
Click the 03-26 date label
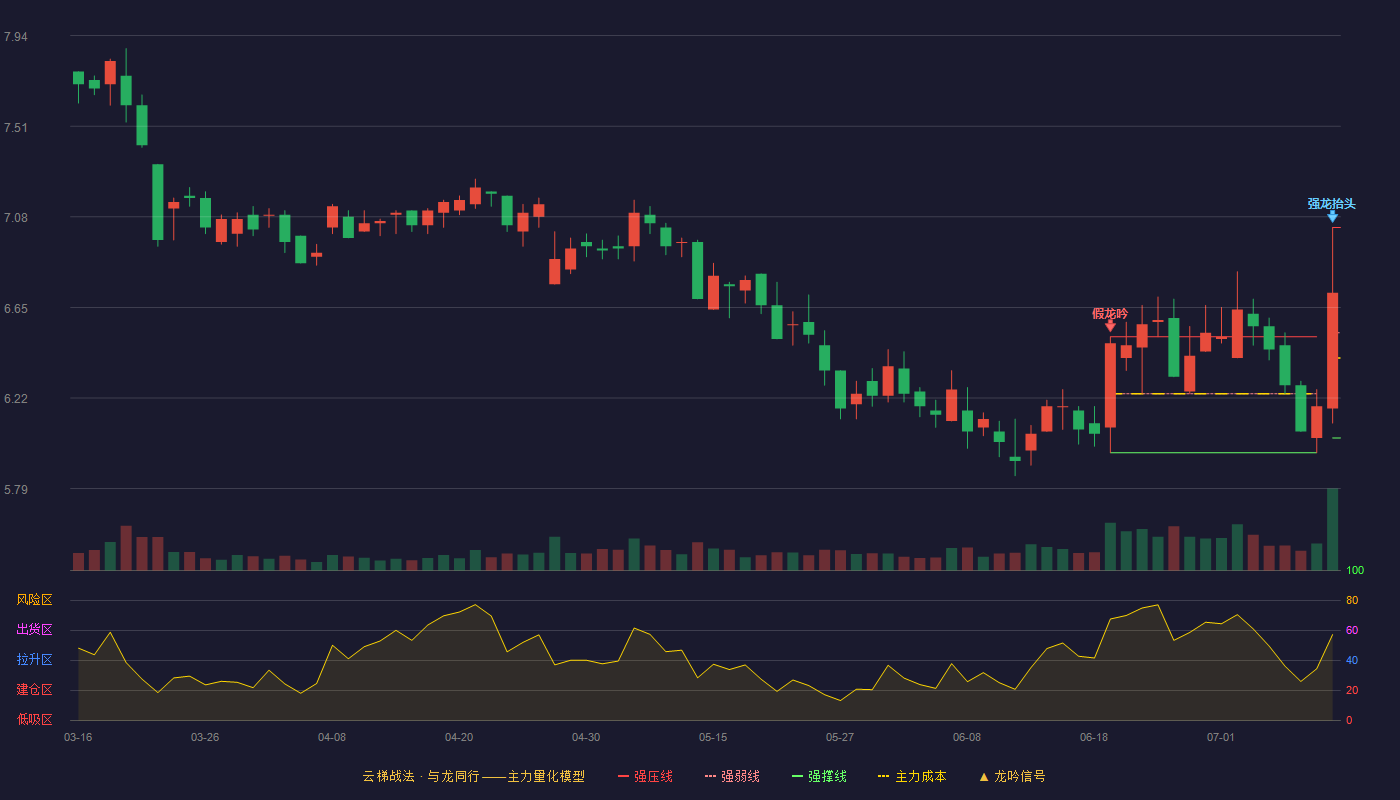[x=205, y=737]
